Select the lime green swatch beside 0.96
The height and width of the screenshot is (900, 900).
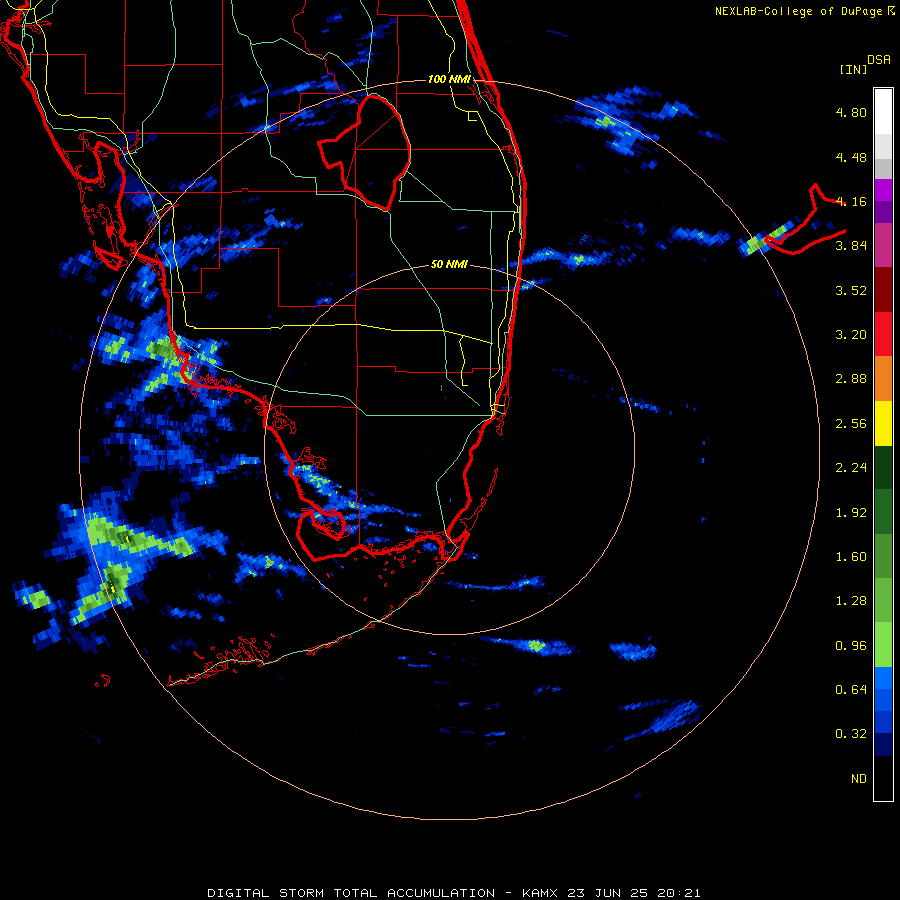(x=883, y=645)
